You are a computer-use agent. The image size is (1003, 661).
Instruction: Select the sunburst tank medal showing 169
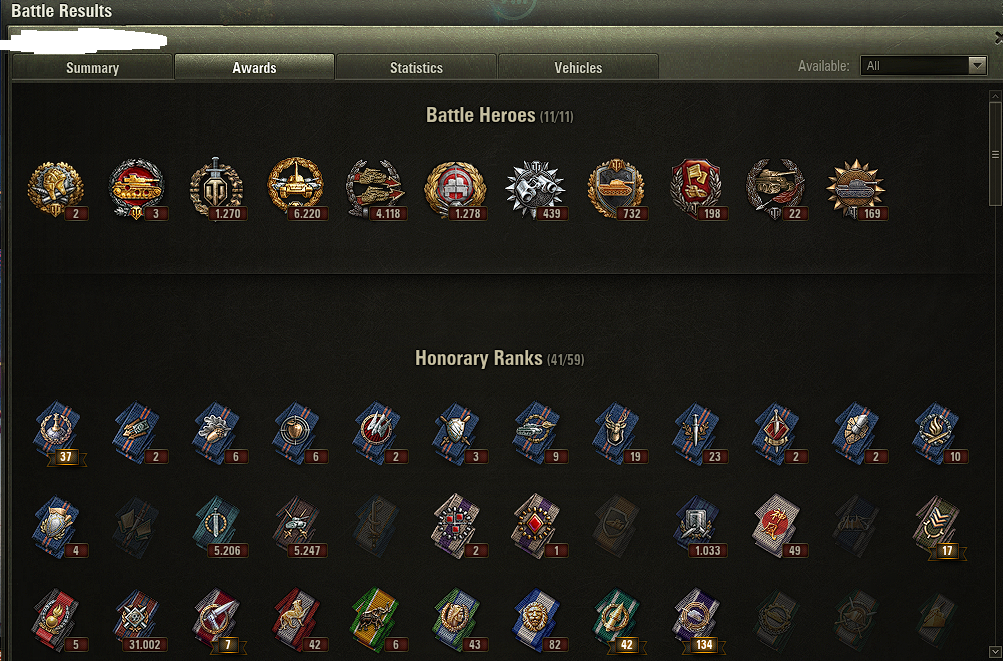[856, 189]
